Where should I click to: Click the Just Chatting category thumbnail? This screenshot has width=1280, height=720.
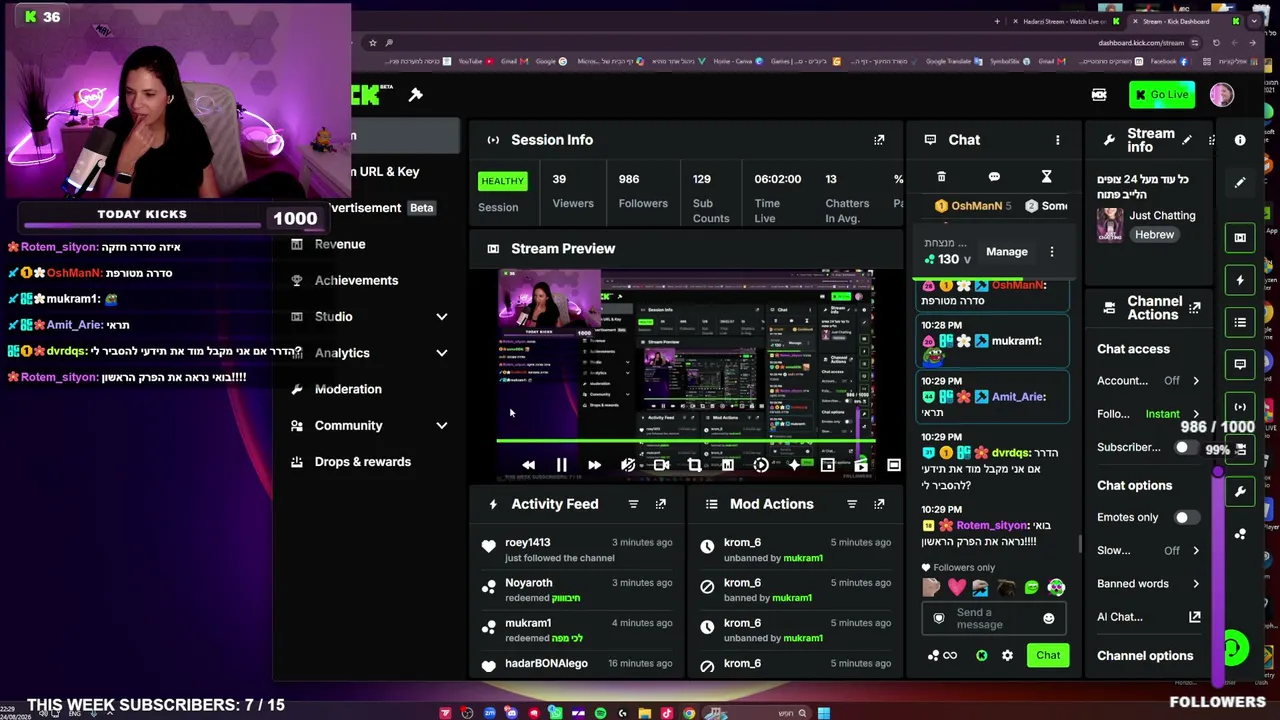click(1110, 225)
